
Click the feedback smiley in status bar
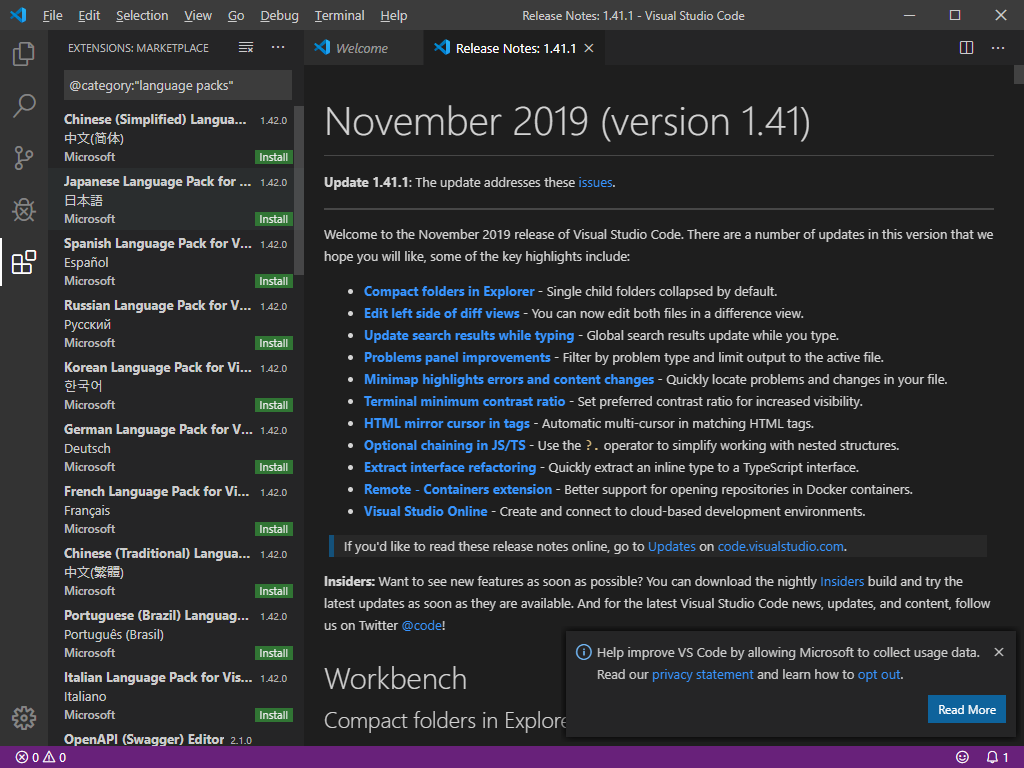[x=962, y=757]
